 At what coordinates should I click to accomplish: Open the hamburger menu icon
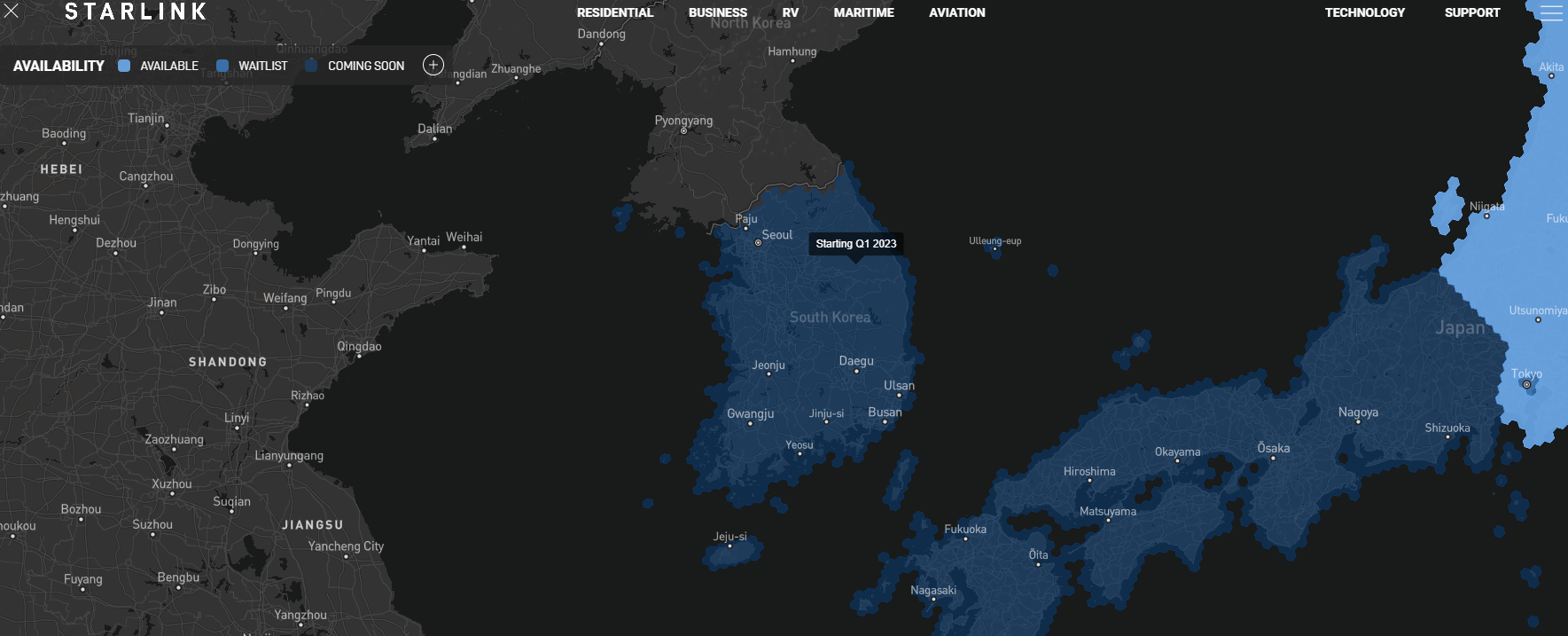[1551, 12]
